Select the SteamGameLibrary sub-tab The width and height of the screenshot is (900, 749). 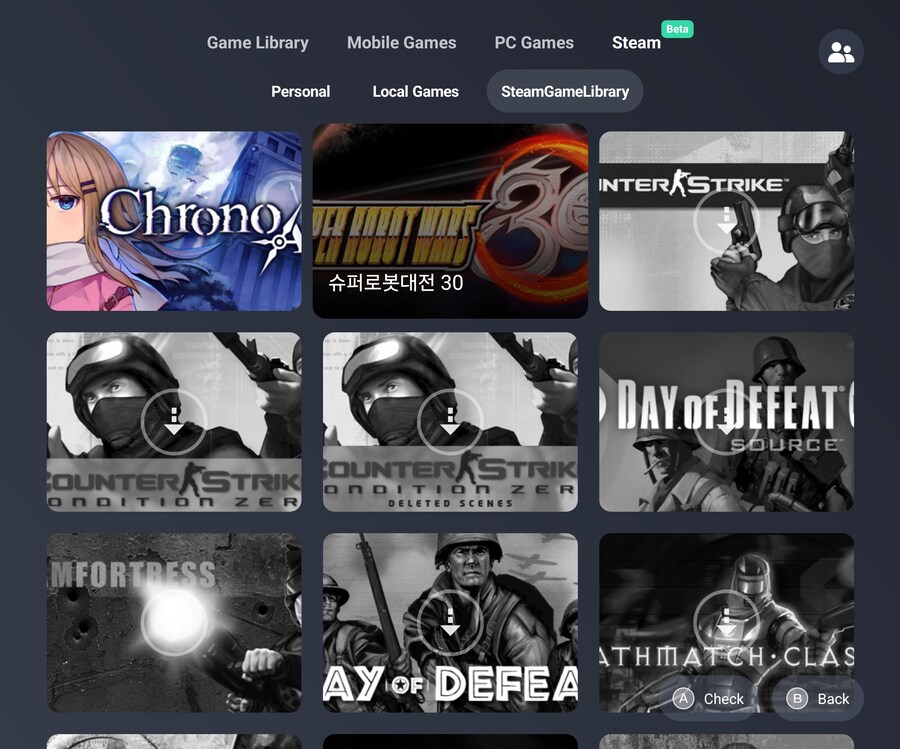point(565,91)
